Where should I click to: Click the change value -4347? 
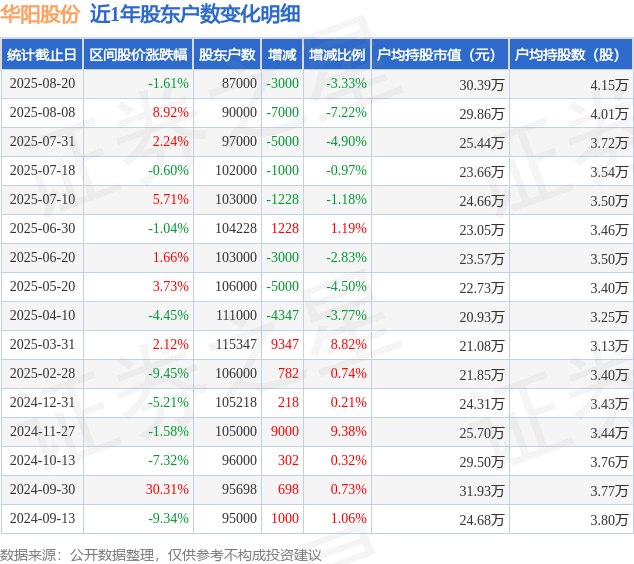pos(283,315)
